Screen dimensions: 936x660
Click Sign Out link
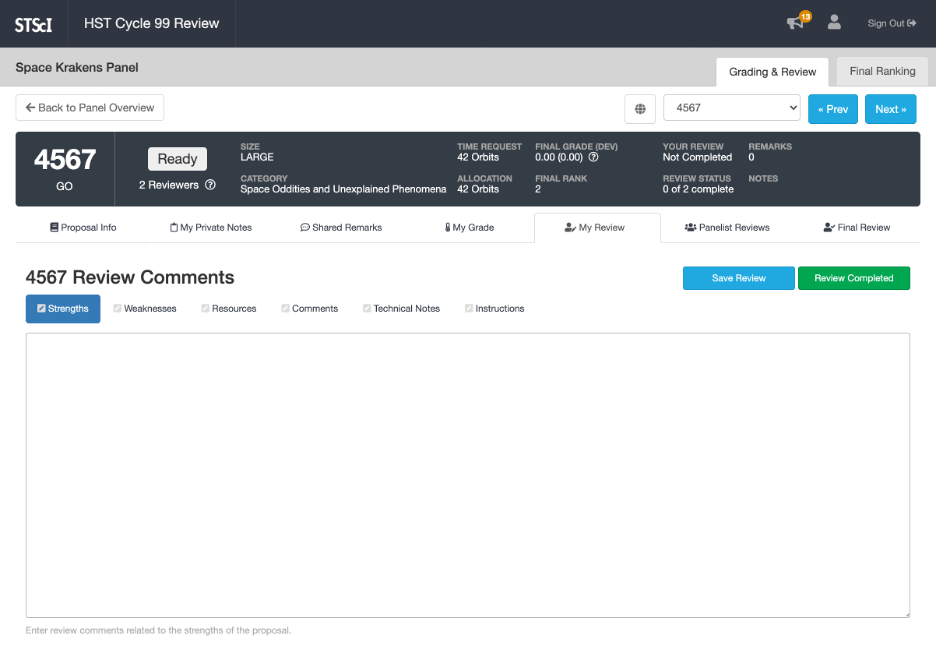tap(891, 23)
